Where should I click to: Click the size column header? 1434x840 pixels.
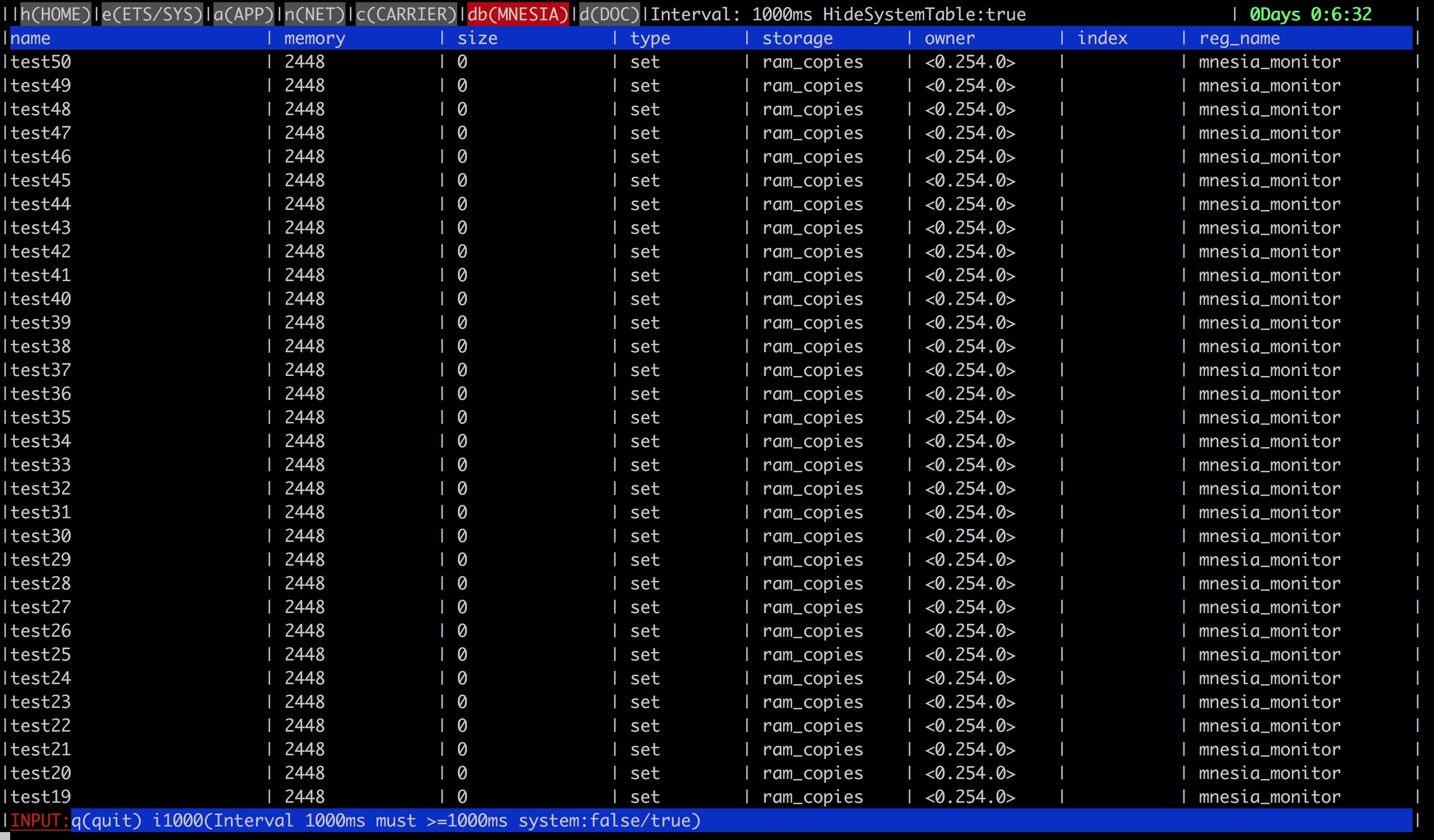click(x=478, y=38)
